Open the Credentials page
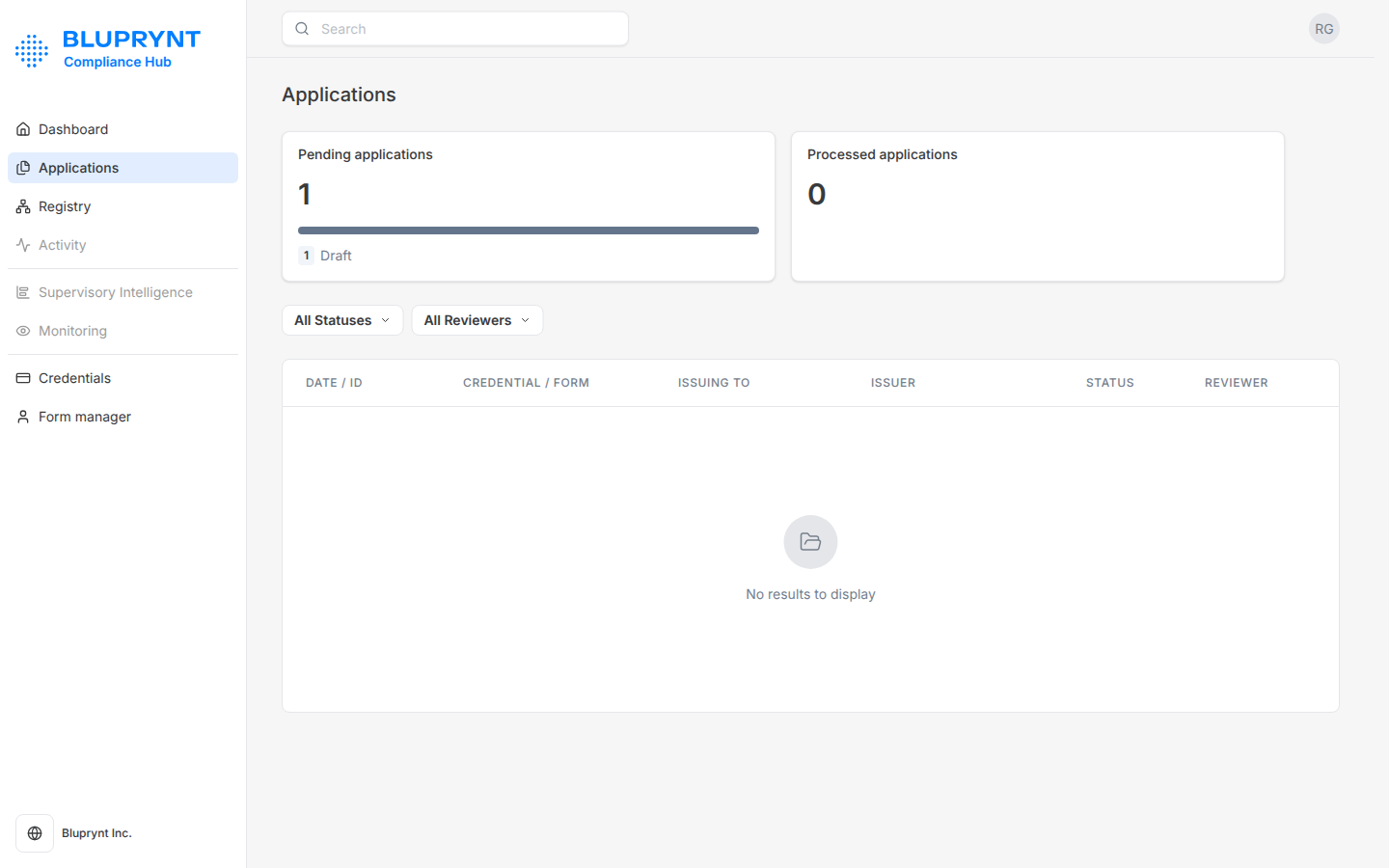The image size is (1389, 868). [123, 378]
